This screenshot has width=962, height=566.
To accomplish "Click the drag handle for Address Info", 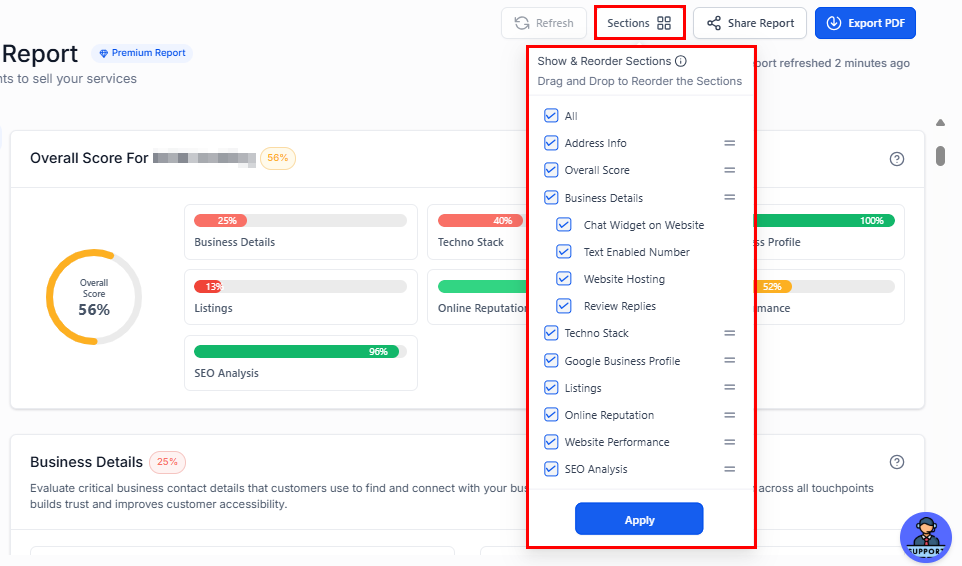I will pos(729,143).
